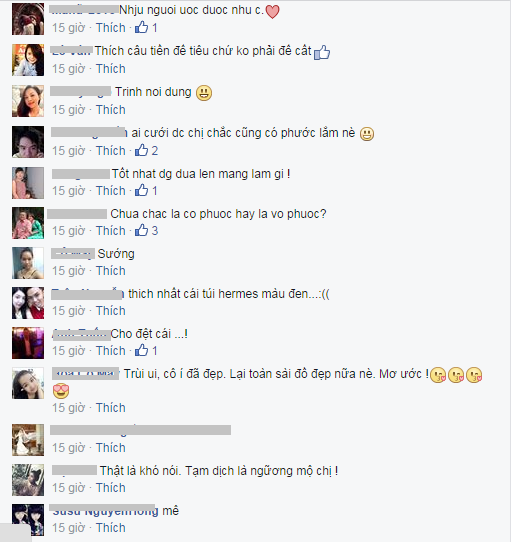Open profile picture of 'Sướng' commenter
This screenshot has height=542, width=511.
28,263
